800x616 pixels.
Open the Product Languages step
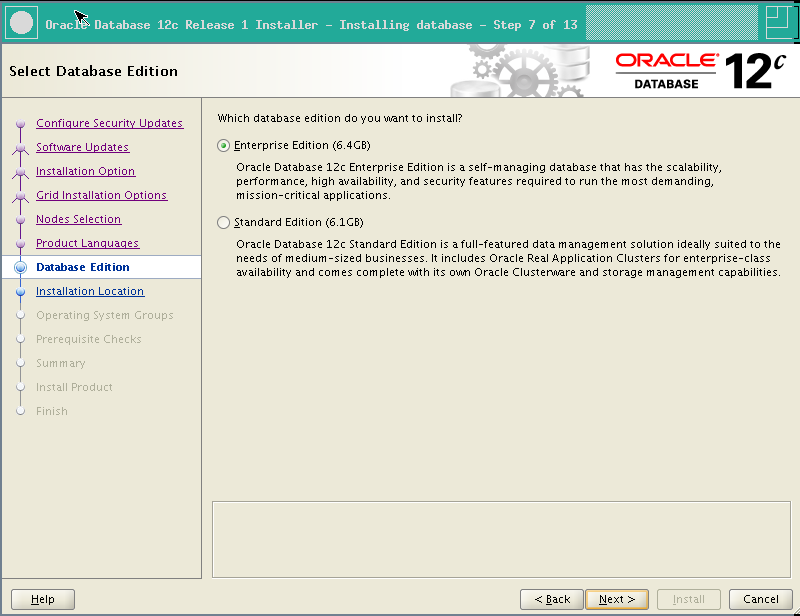click(86, 243)
